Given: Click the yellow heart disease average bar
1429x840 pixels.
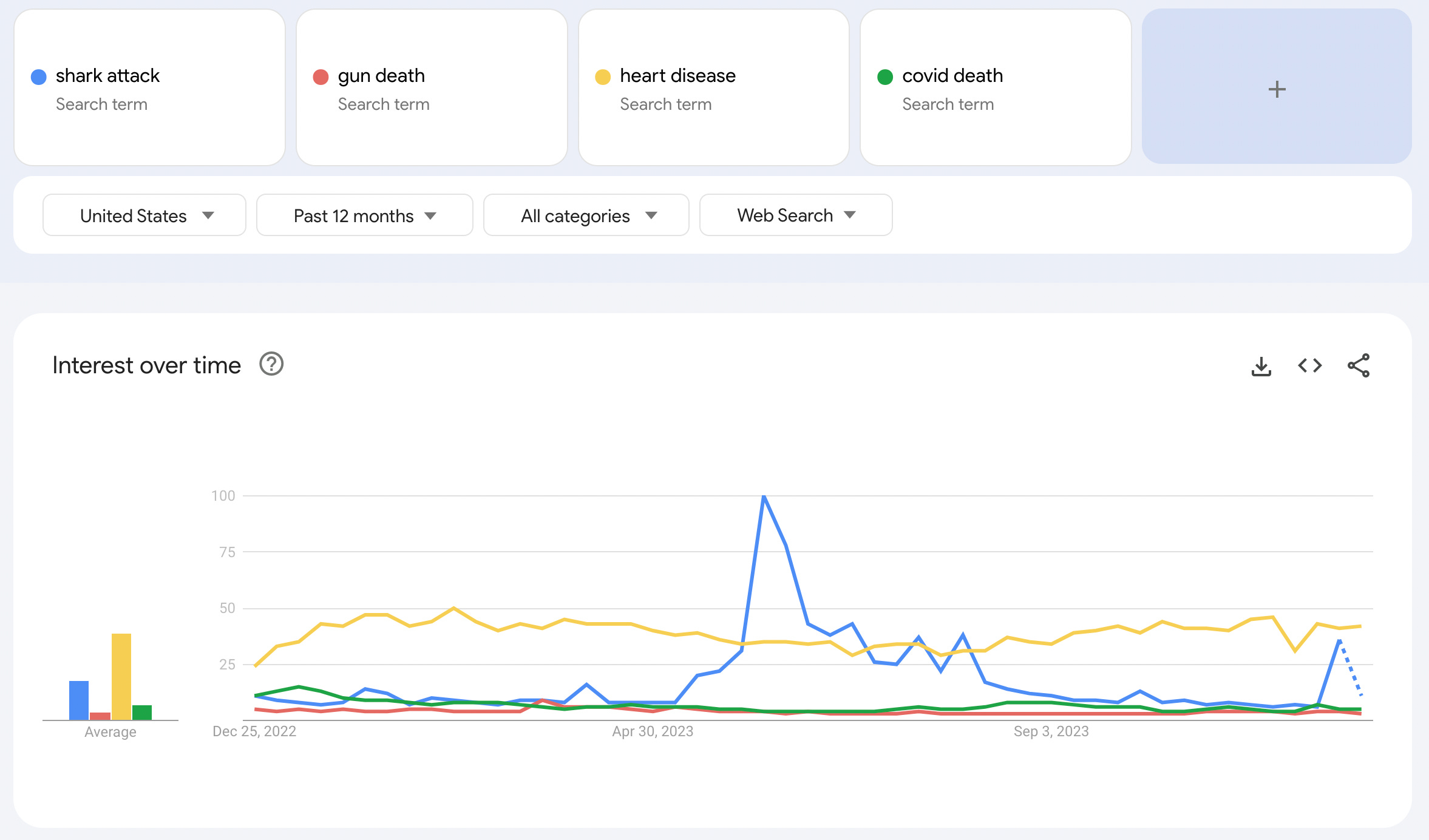Looking at the screenshot, I should tap(121, 676).
